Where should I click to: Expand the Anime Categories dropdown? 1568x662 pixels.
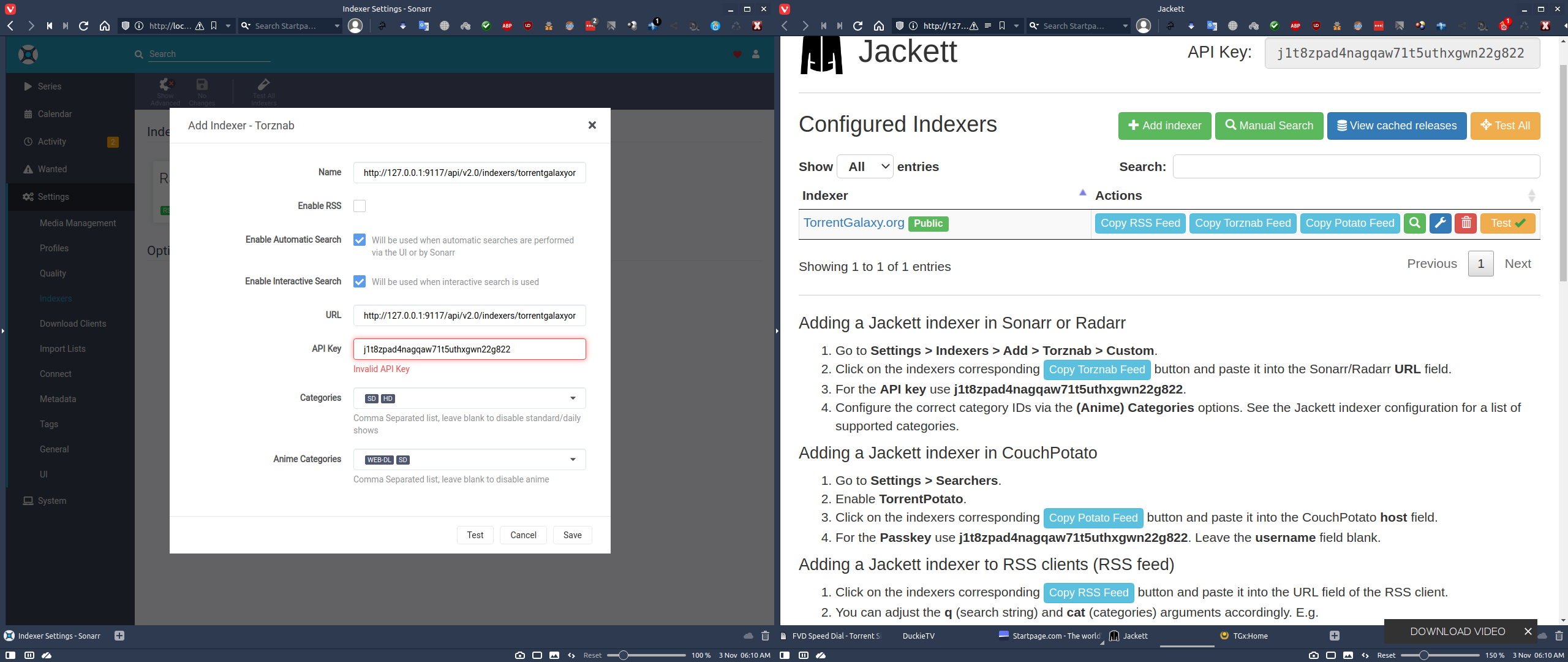point(573,460)
